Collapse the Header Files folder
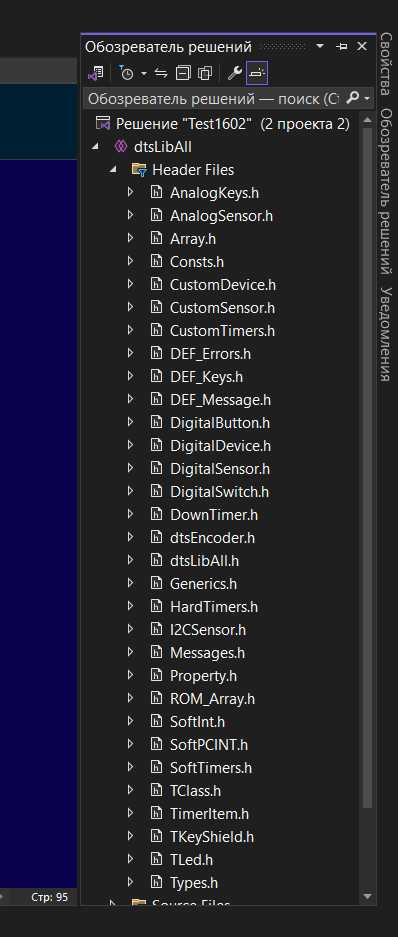Image resolution: width=398 pixels, height=937 pixels. (113, 170)
